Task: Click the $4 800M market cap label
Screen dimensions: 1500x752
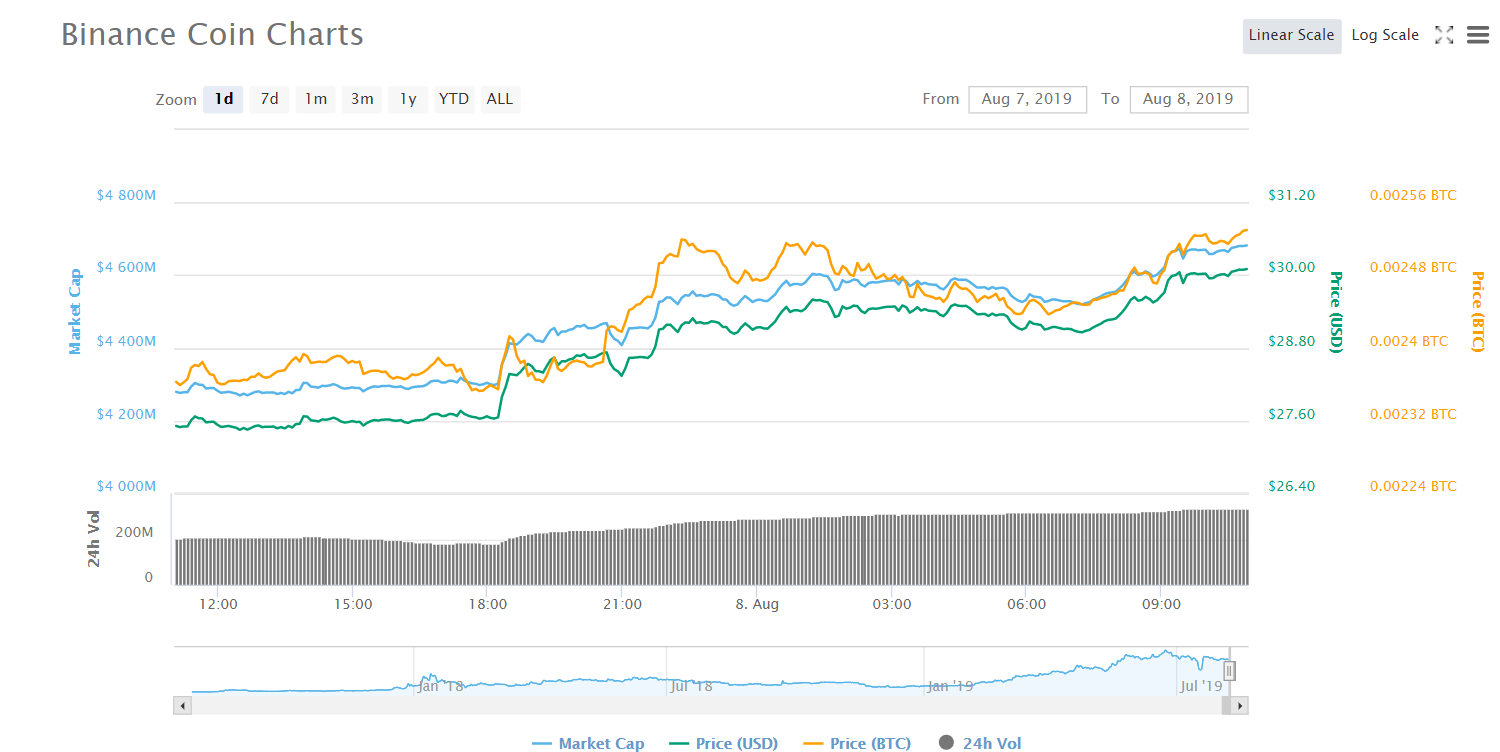Action: pyautogui.click(x=126, y=196)
